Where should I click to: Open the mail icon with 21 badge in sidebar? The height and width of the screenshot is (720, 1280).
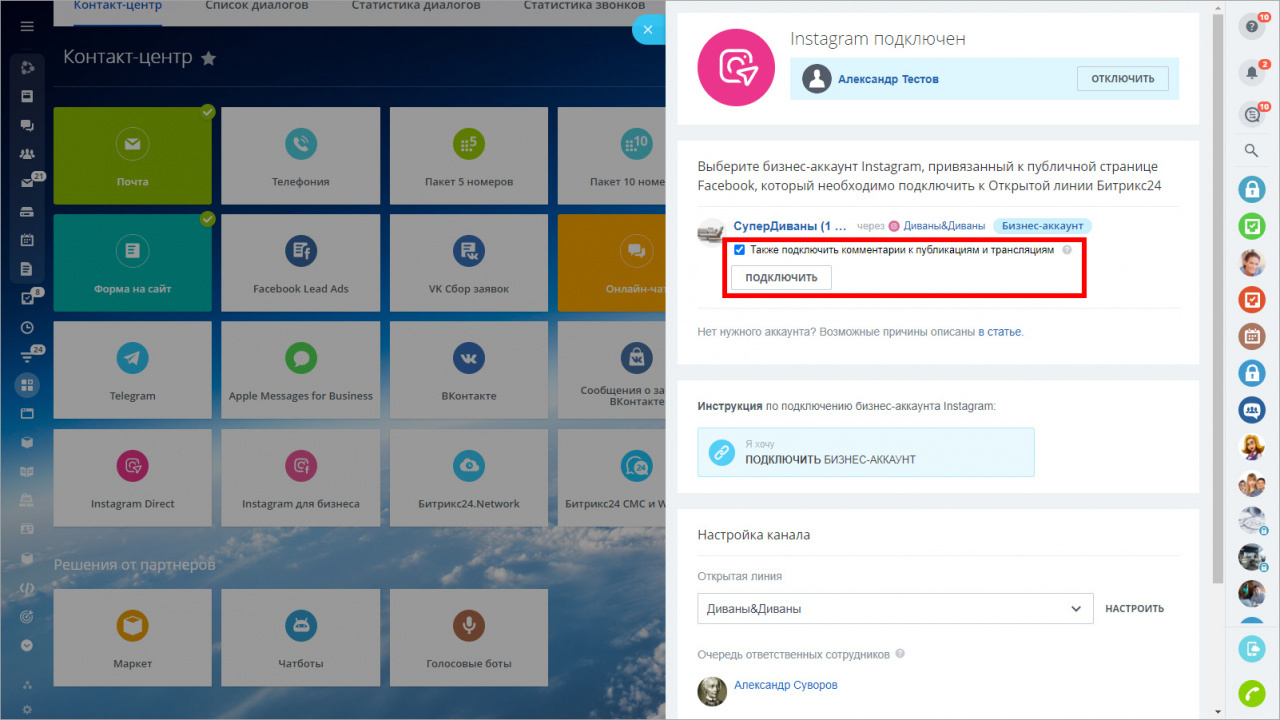pos(27,183)
